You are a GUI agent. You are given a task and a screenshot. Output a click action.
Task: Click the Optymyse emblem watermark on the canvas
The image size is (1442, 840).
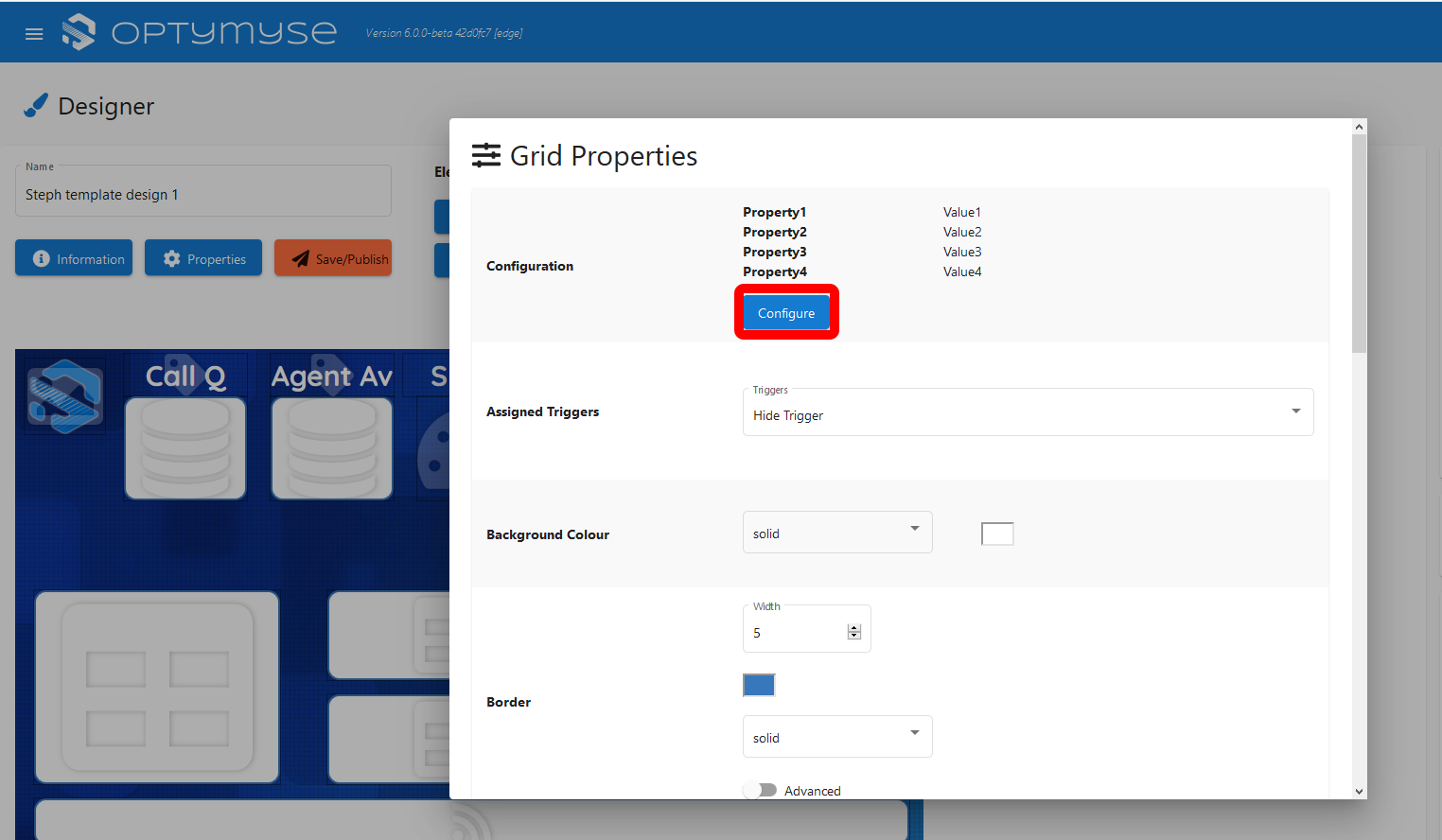(64, 396)
